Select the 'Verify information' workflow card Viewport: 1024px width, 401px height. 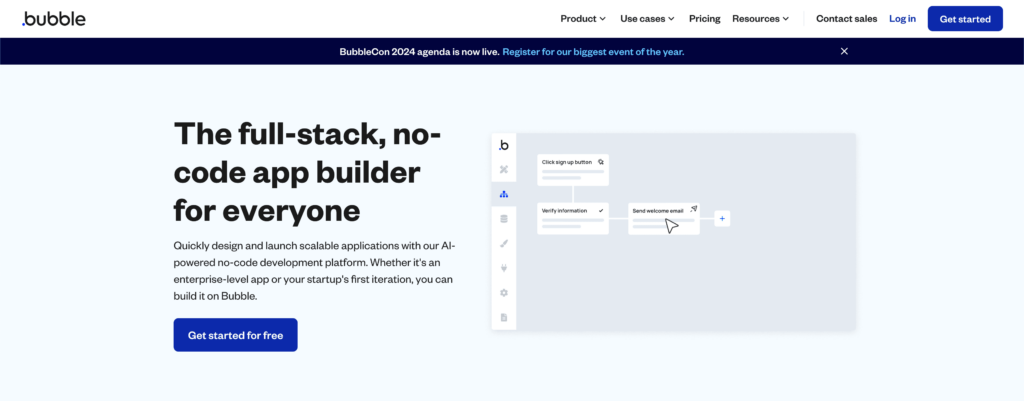click(x=573, y=219)
